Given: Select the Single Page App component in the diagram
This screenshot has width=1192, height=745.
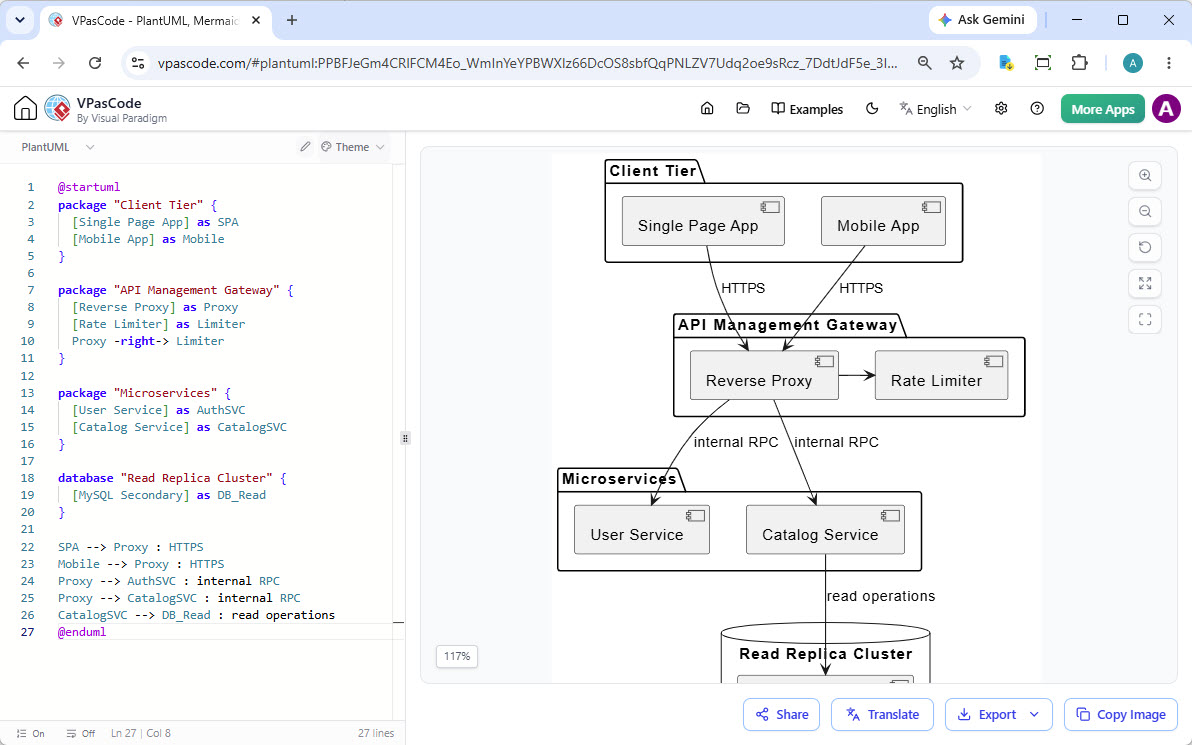Looking at the screenshot, I should (x=703, y=221).
